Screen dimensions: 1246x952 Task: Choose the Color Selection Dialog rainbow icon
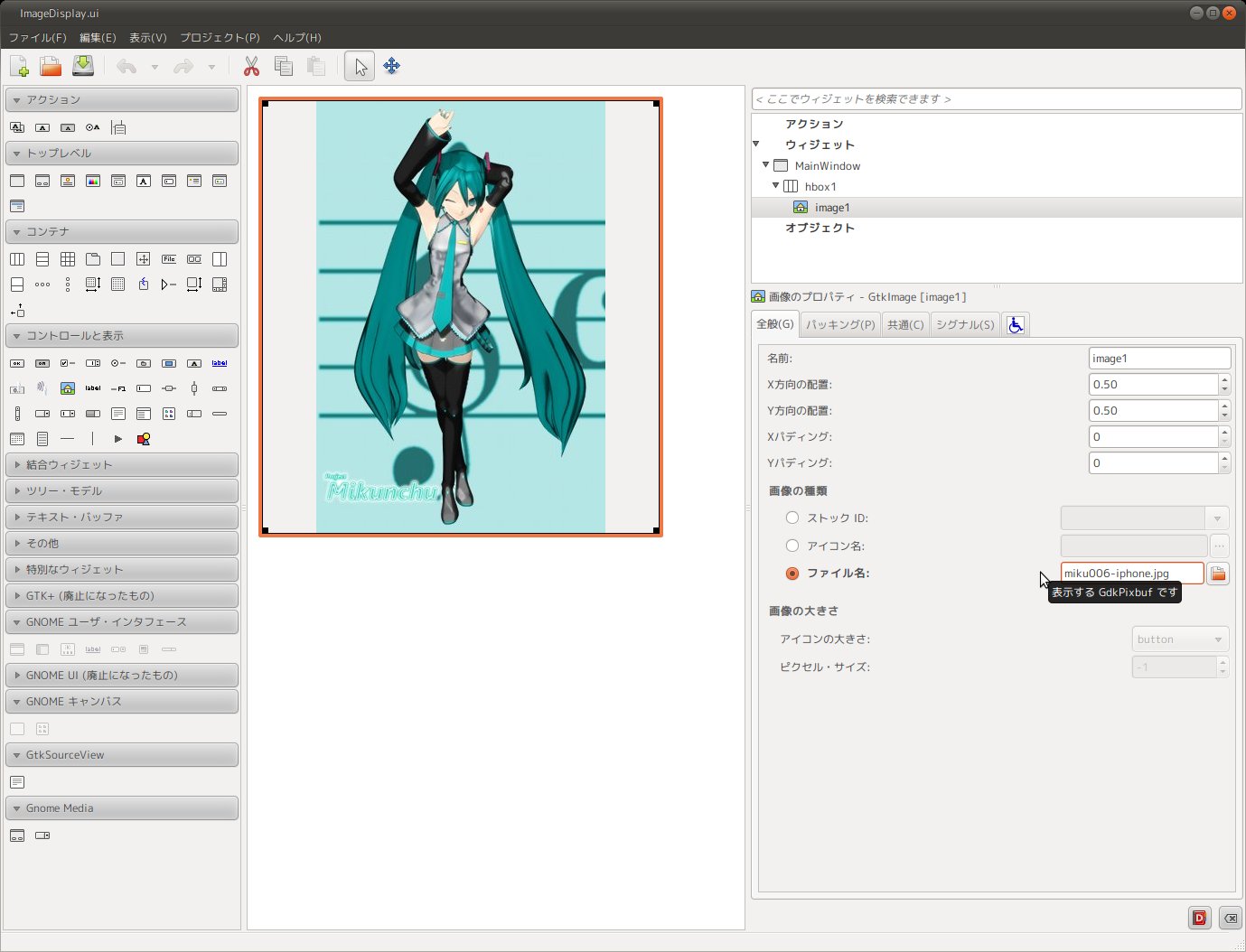coord(93,181)
